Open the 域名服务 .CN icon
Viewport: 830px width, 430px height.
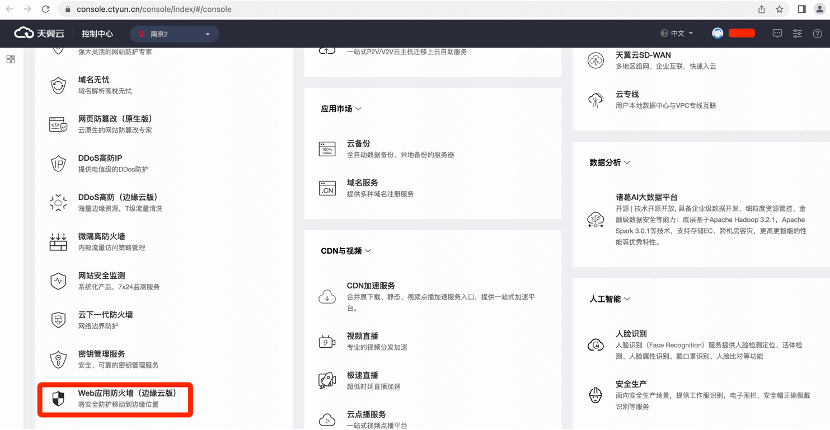click(327, 189)
